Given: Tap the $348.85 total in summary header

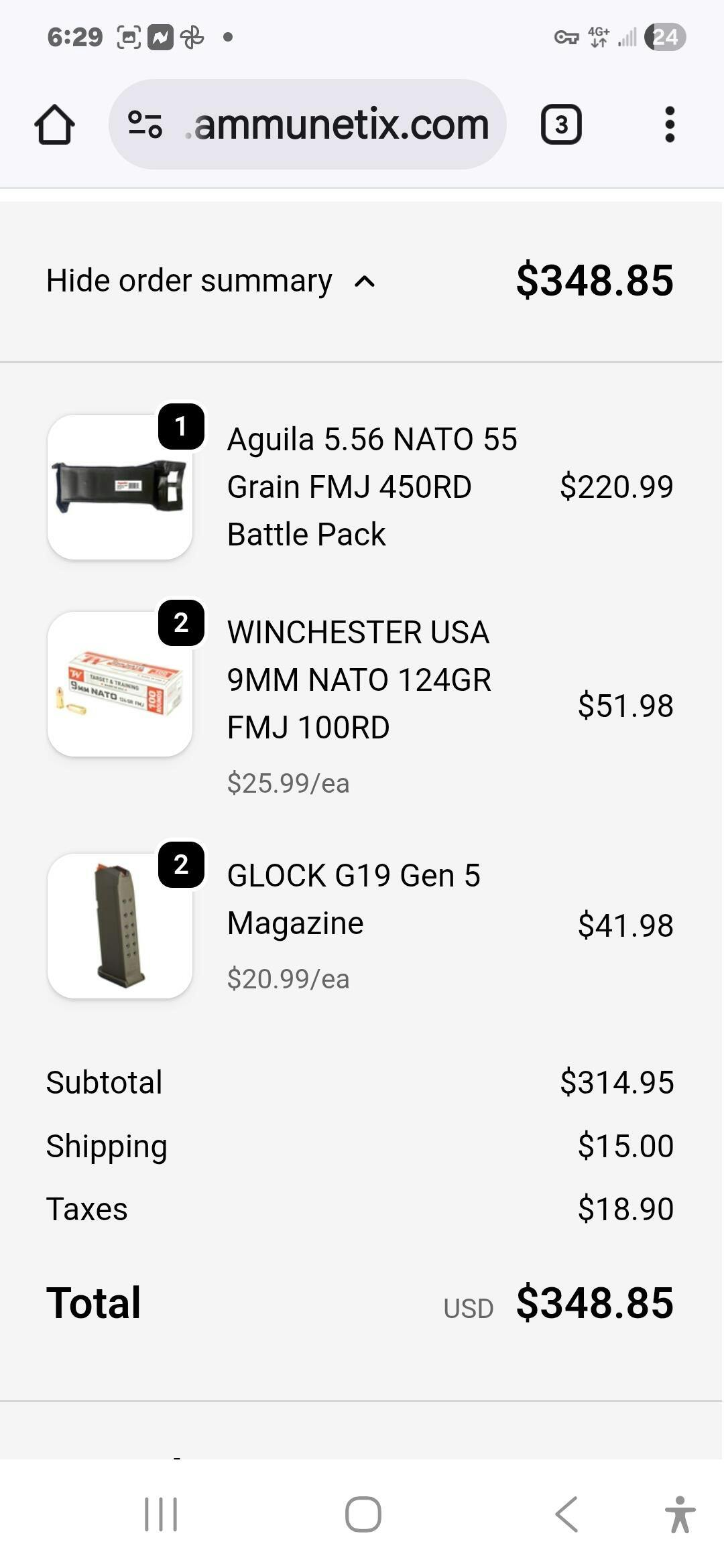Looking at the screenshot, I should (x=595, y=281).
